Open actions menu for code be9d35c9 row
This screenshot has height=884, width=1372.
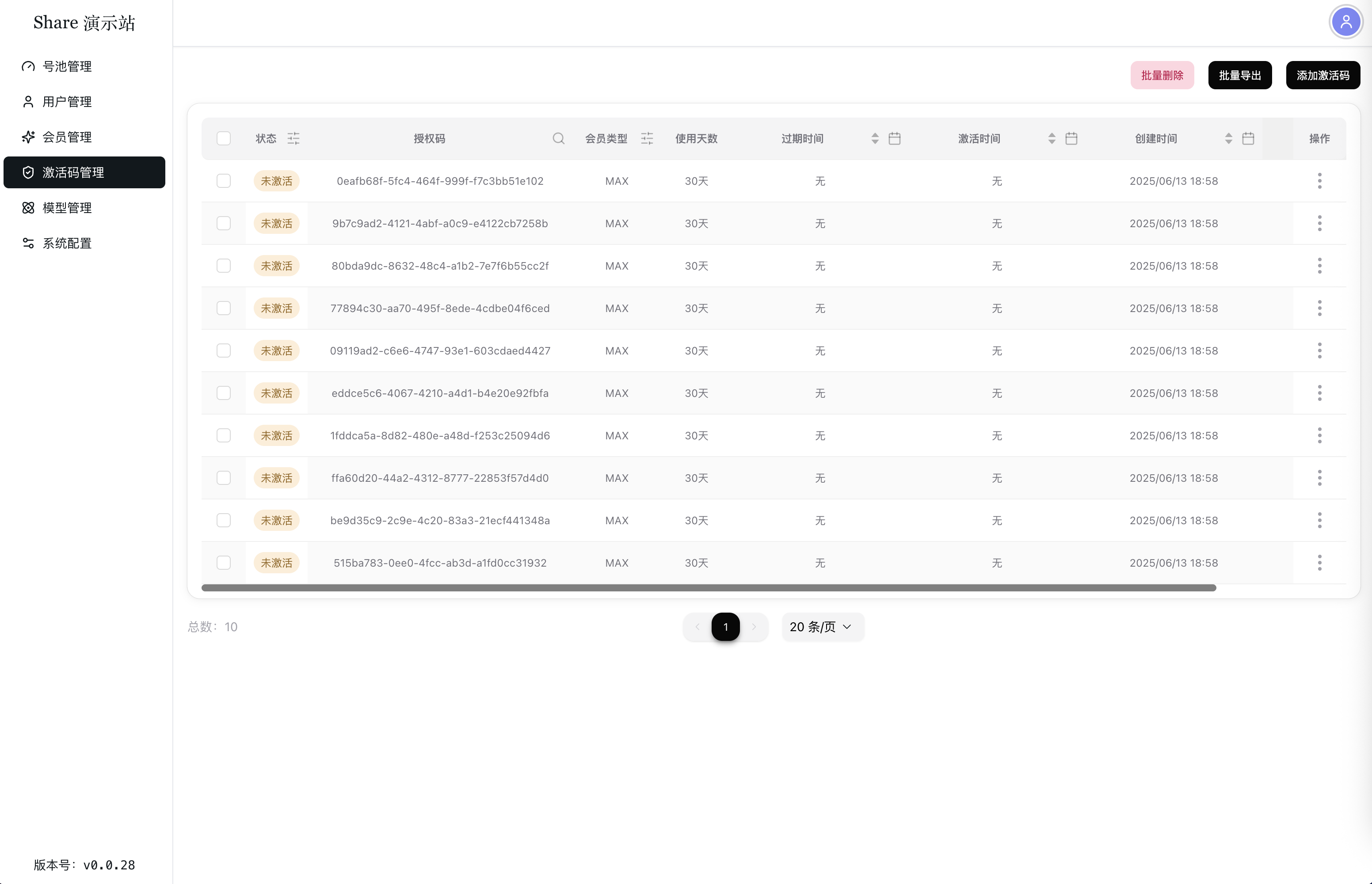[1319, 521]
